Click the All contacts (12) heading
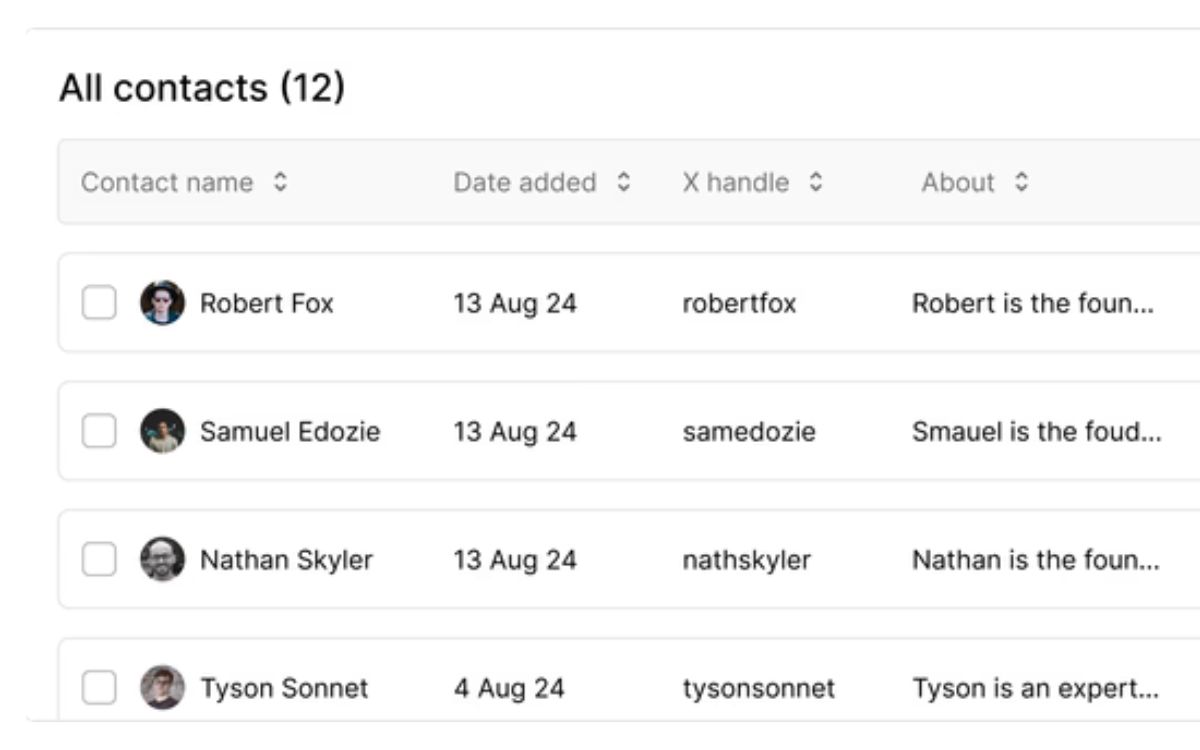The width and height of the screenshot is (1200, 750). click(x=202, y=88)
